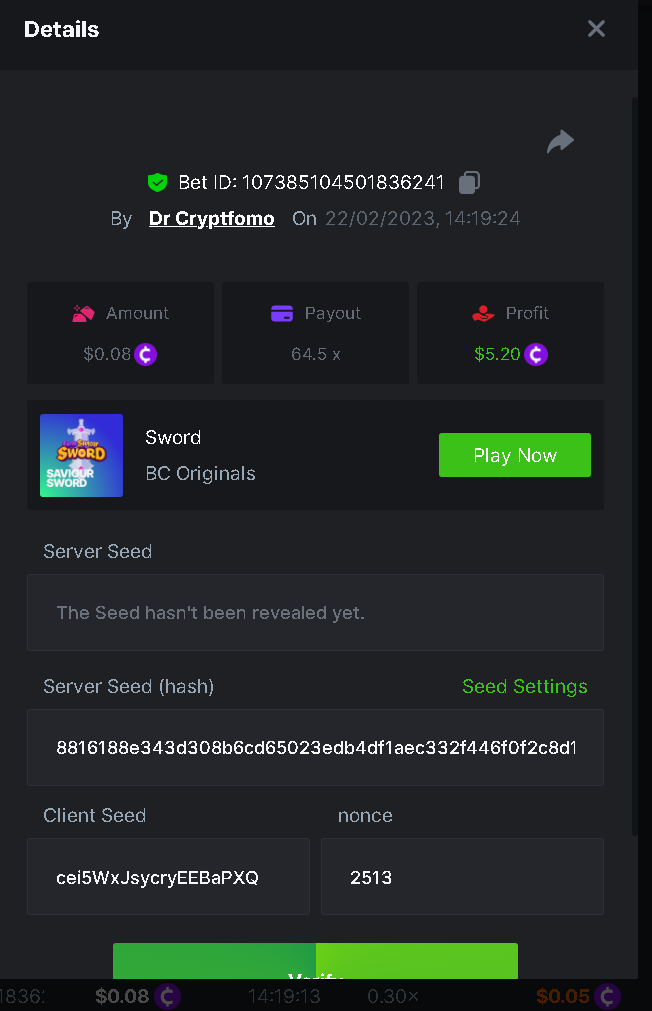Click the Saviour Sword game thumbnail
Image resolution: width=652 pixels, height=1011 pixels.
(x=81, y=455)
